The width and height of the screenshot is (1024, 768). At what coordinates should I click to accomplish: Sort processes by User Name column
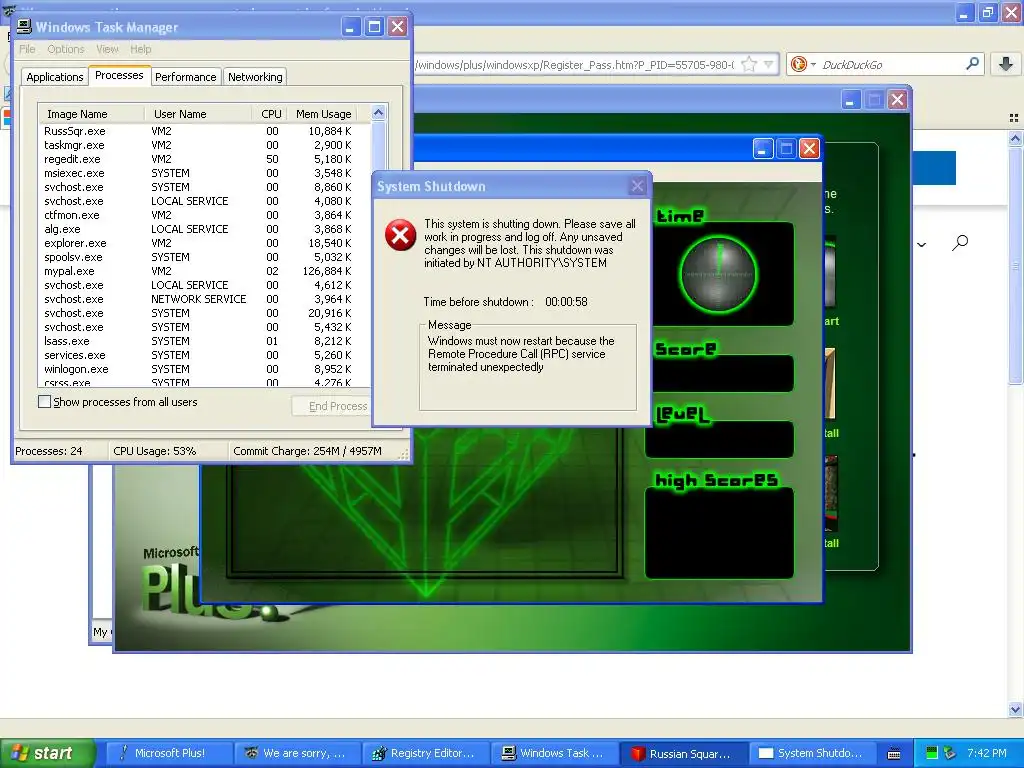pos(198,114)
